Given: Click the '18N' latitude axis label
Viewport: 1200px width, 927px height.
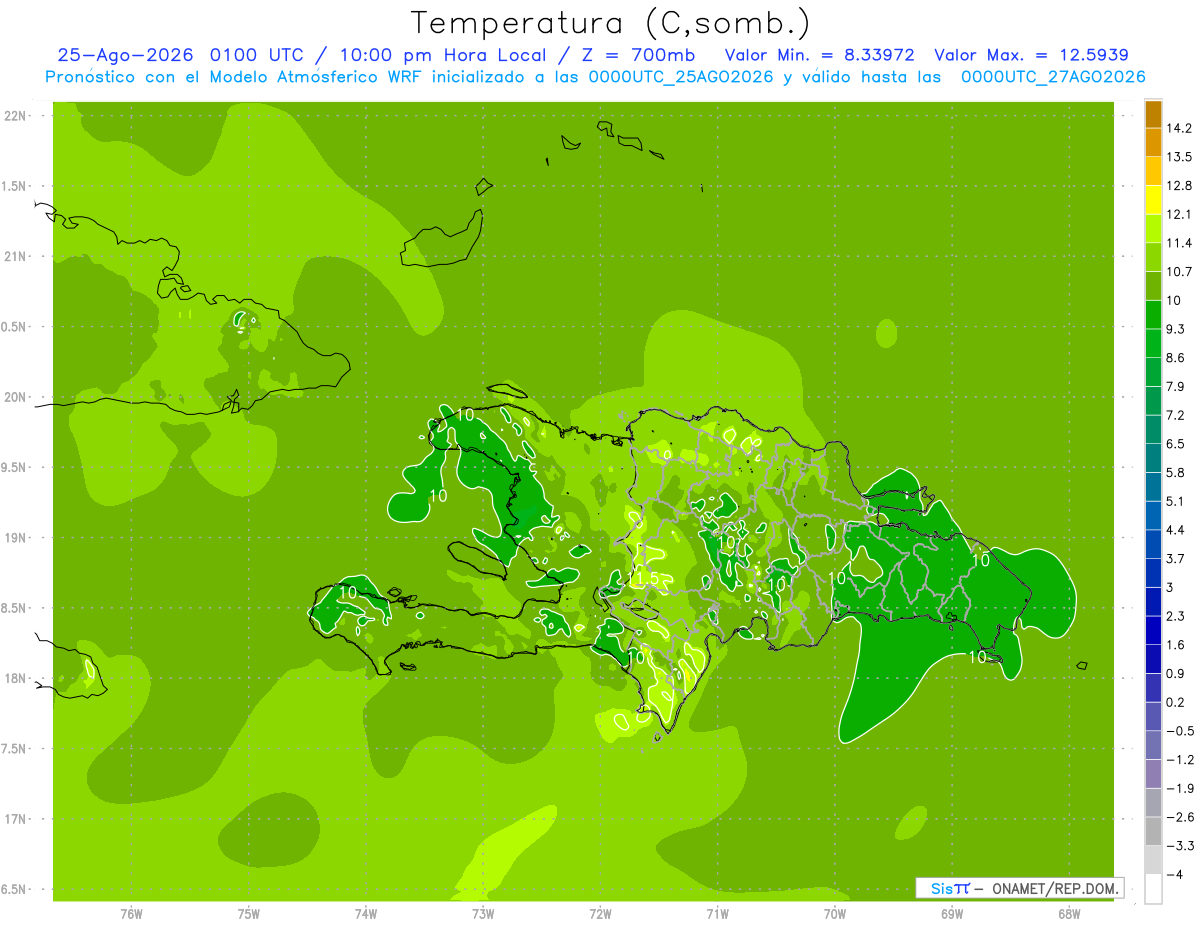Looking at the screenshot, I should tap(17, 678).
